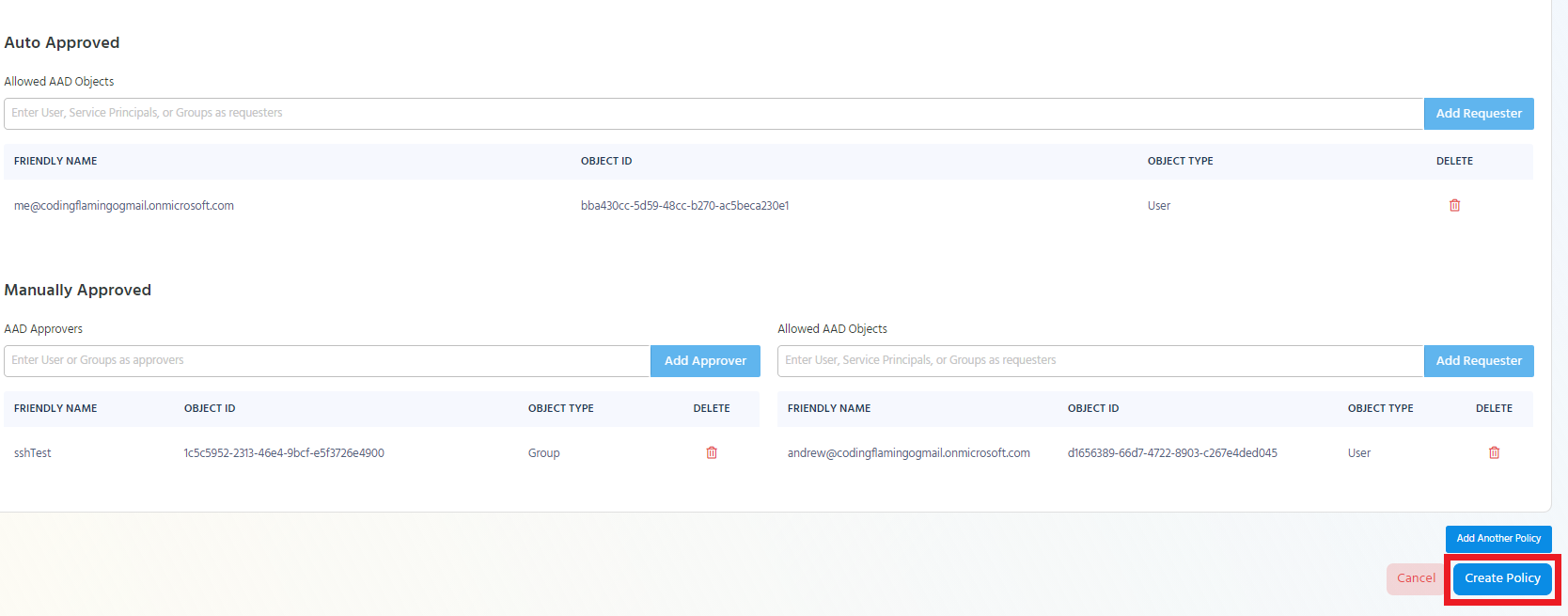Screen dimensions: 1568x616
Task: Click Add Requester under Manually Approved
Action: [1479, 361]
